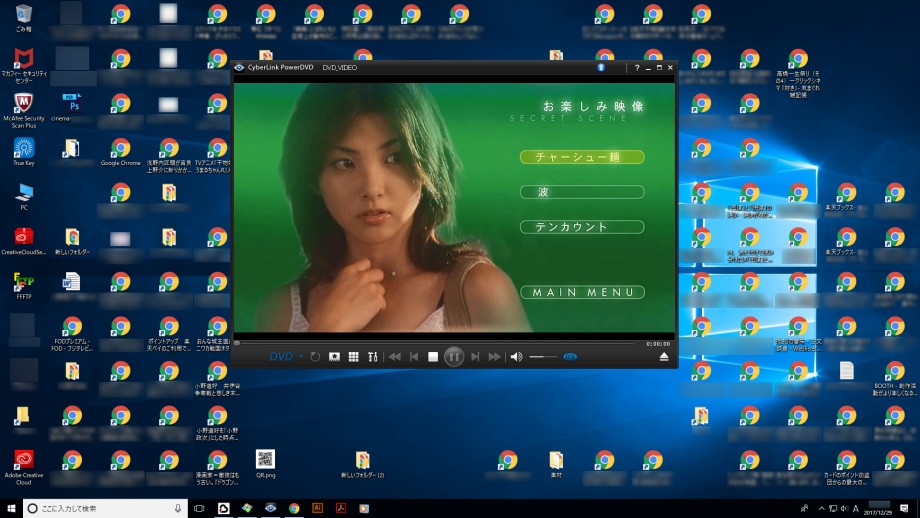The width and height of the screenshot is (920, 518).
Task: Open the chapter grid menu icon
Action: click(x=353, y=357)
